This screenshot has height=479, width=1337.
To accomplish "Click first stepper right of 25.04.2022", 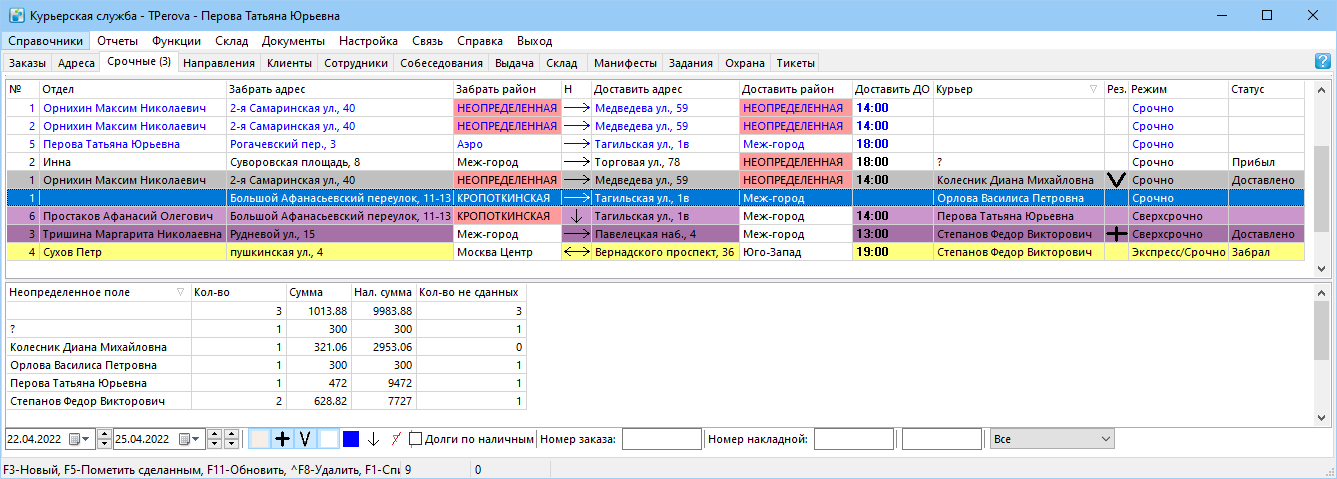I will click(x=215, y=438).
